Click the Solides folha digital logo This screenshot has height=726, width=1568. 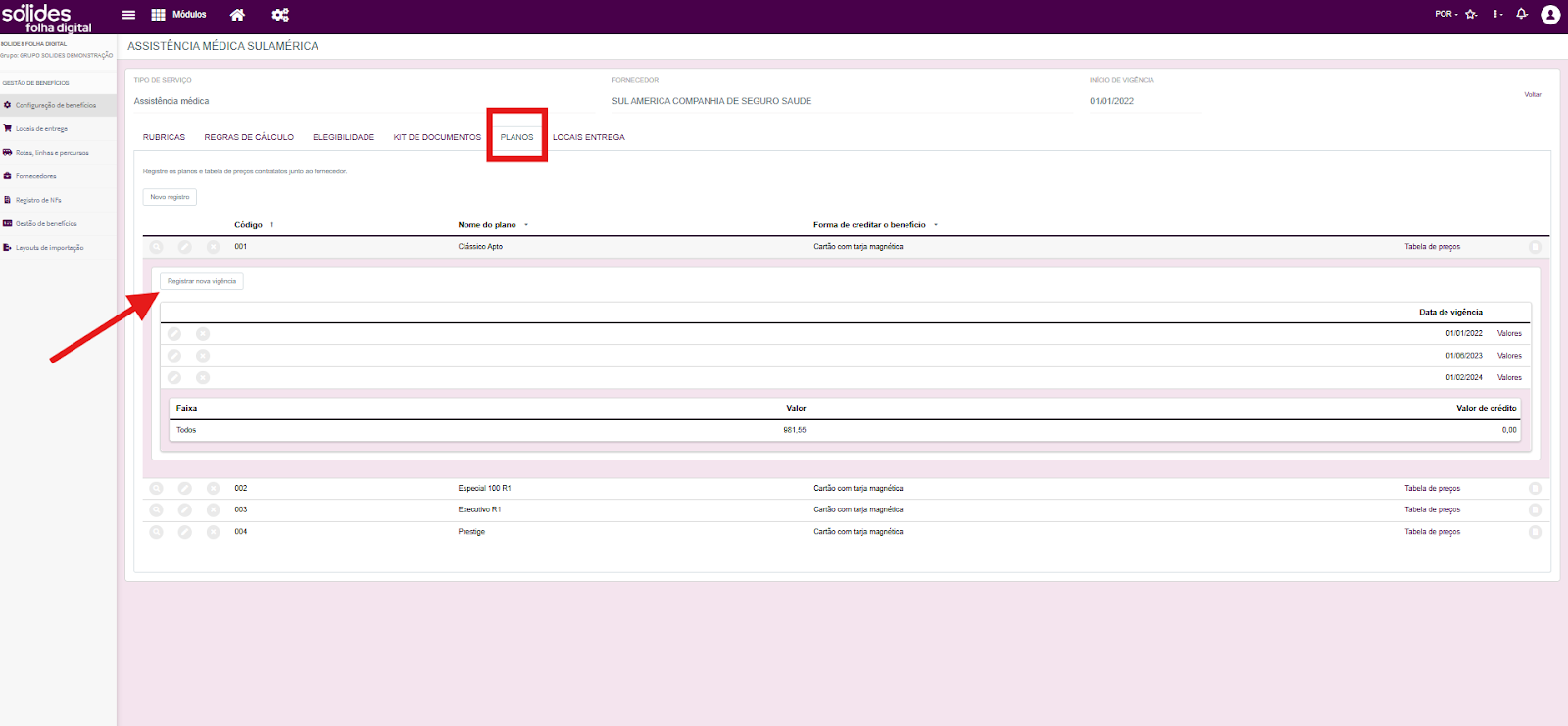coord(46,18)
